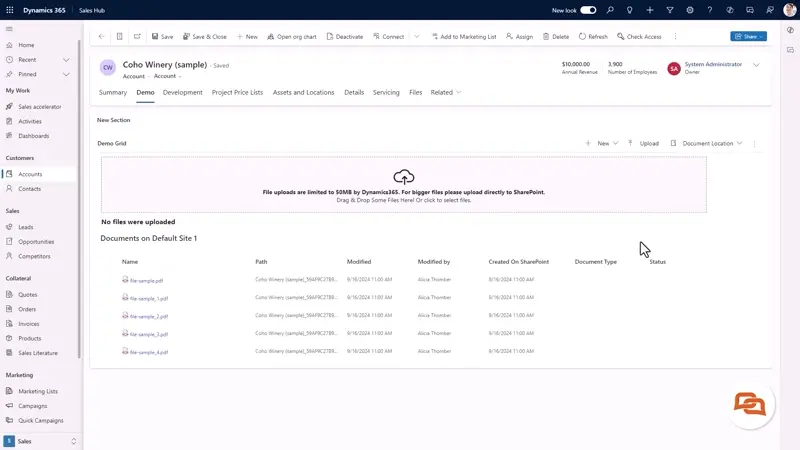Viewport: 800px width, 450px height.
Task: Click the Share button
Action: [x=748, y=37]
